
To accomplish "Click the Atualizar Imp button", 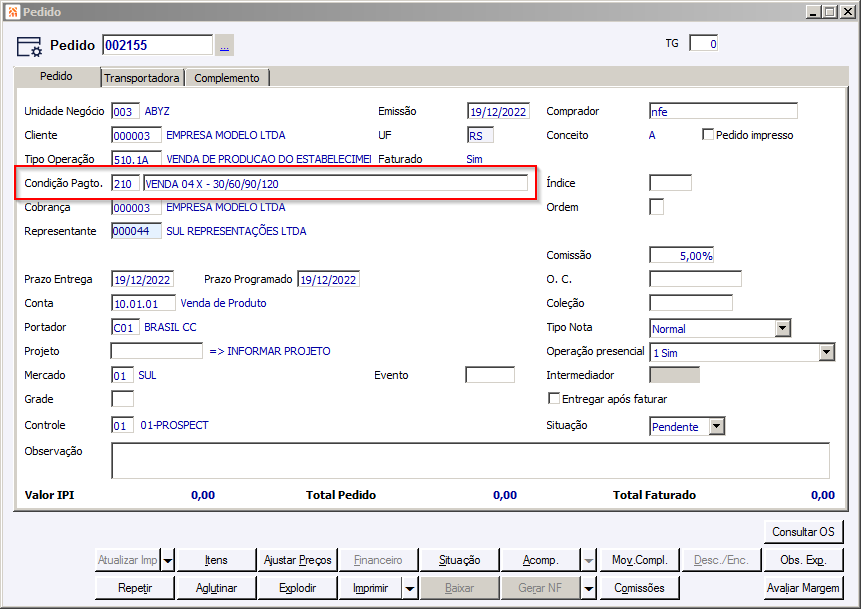I will click(127, 560).
